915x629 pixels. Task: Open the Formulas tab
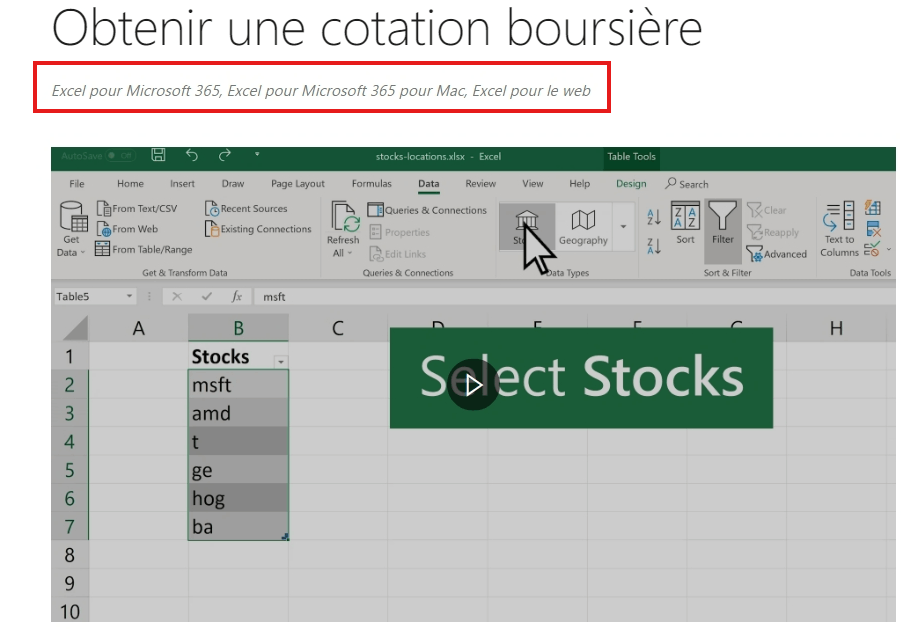372,184
